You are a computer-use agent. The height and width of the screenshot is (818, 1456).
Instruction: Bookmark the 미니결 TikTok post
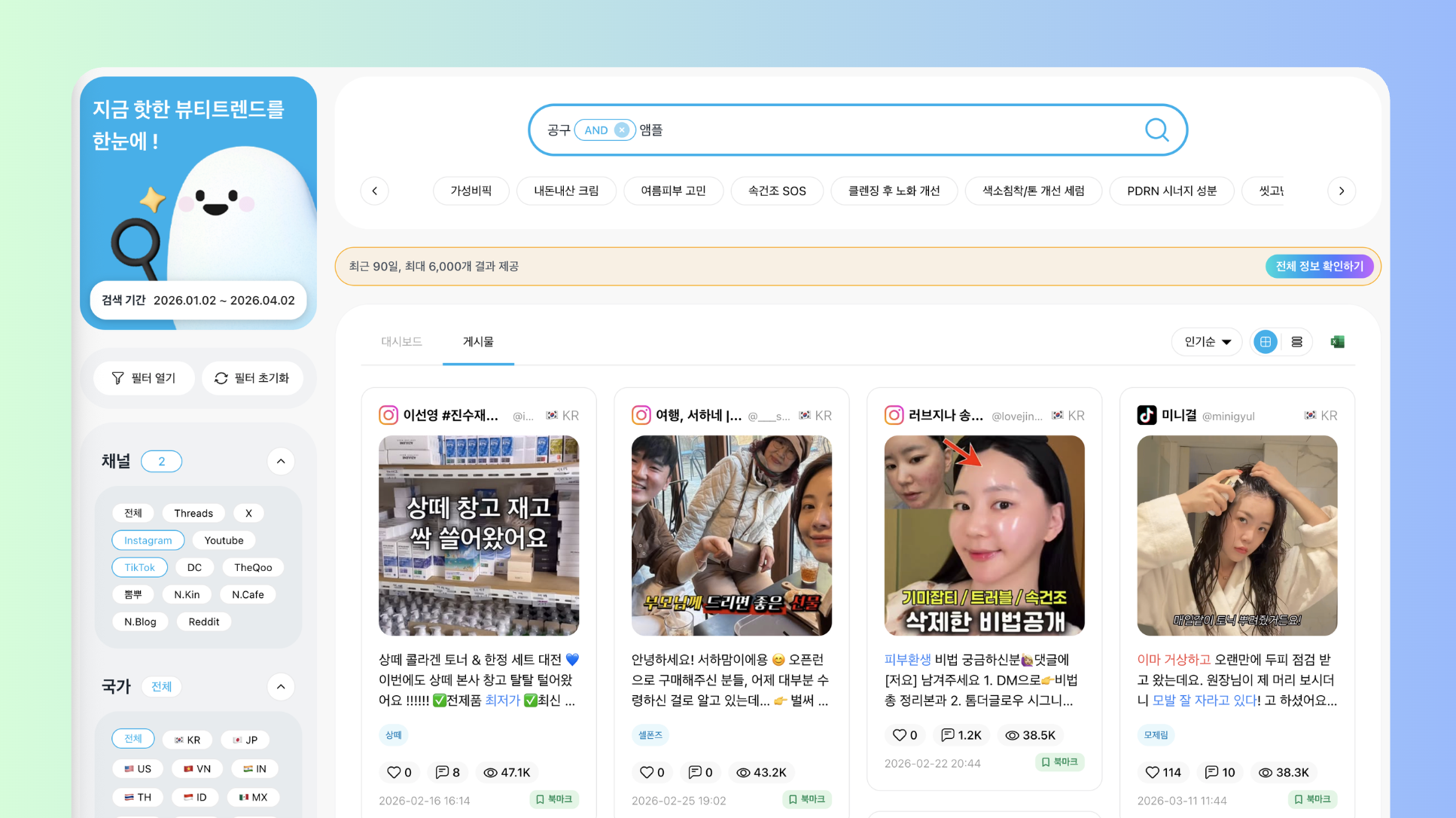pyautogui.click(x=1311, y=799)
